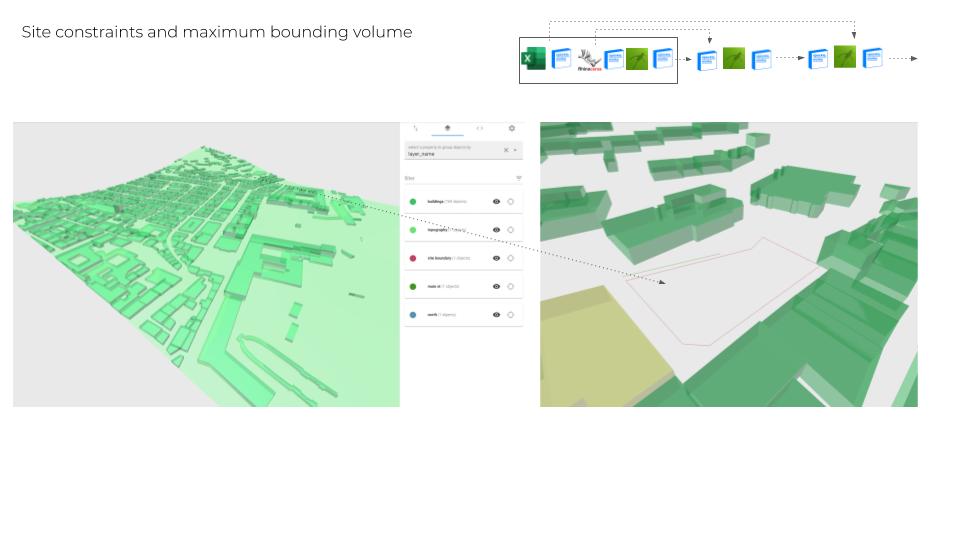The height and width of the screenshot is (540, 960).
Task: Open the settings gear in the viewer panel
Action: [512, 128]
